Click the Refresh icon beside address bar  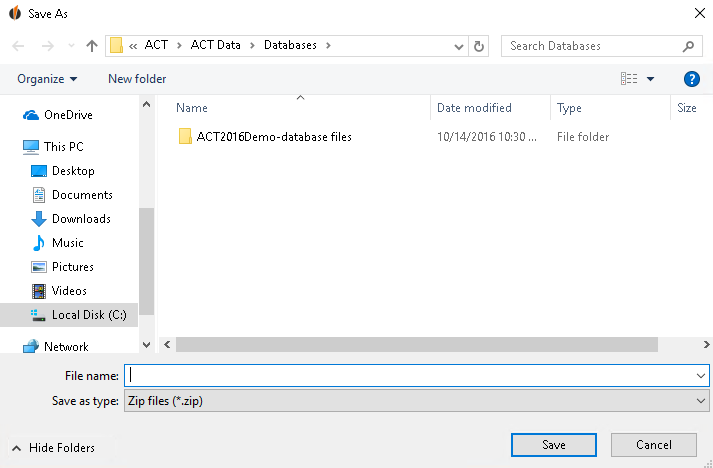coord(478,46)
